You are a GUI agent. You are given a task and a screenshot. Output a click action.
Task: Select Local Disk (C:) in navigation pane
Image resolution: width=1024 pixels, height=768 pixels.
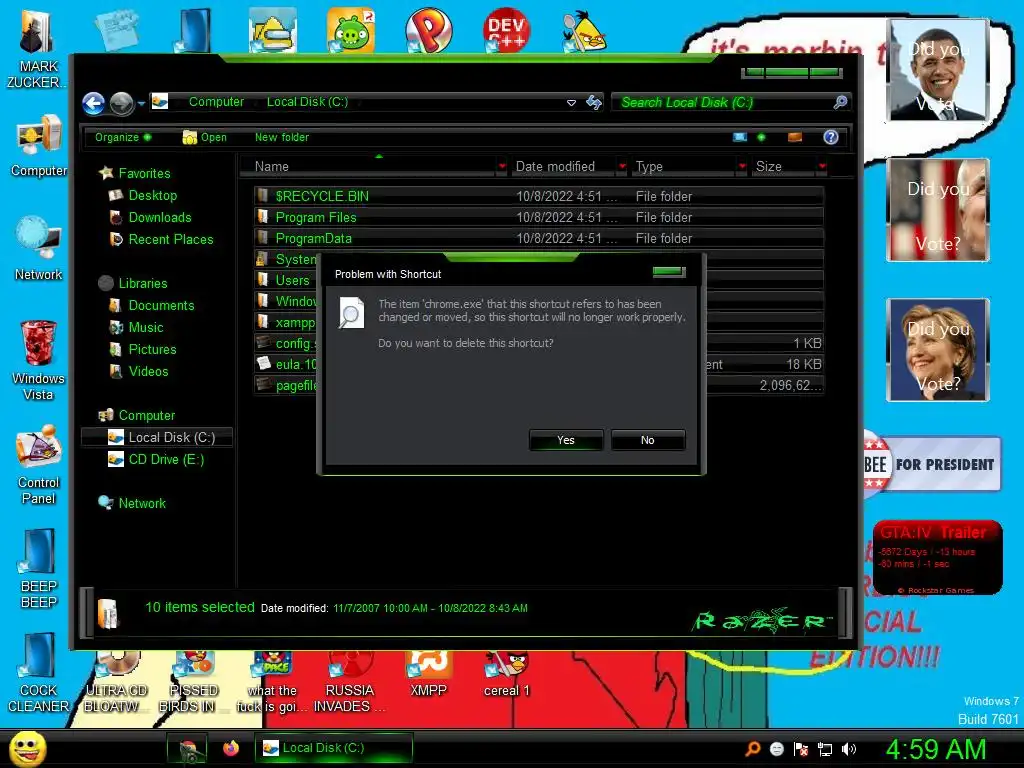click(157, 438)
